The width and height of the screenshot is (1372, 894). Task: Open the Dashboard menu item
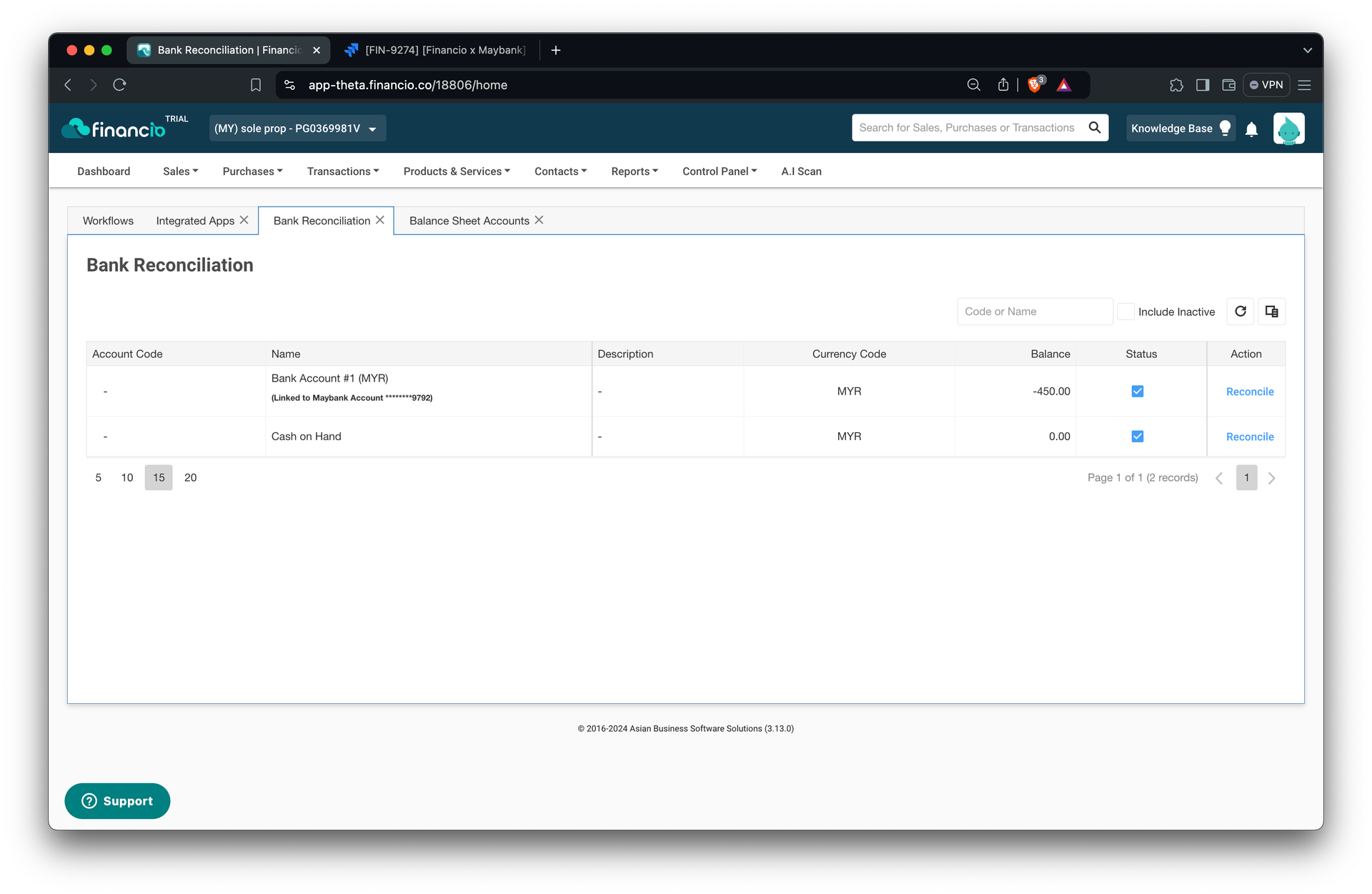point(104,172)
